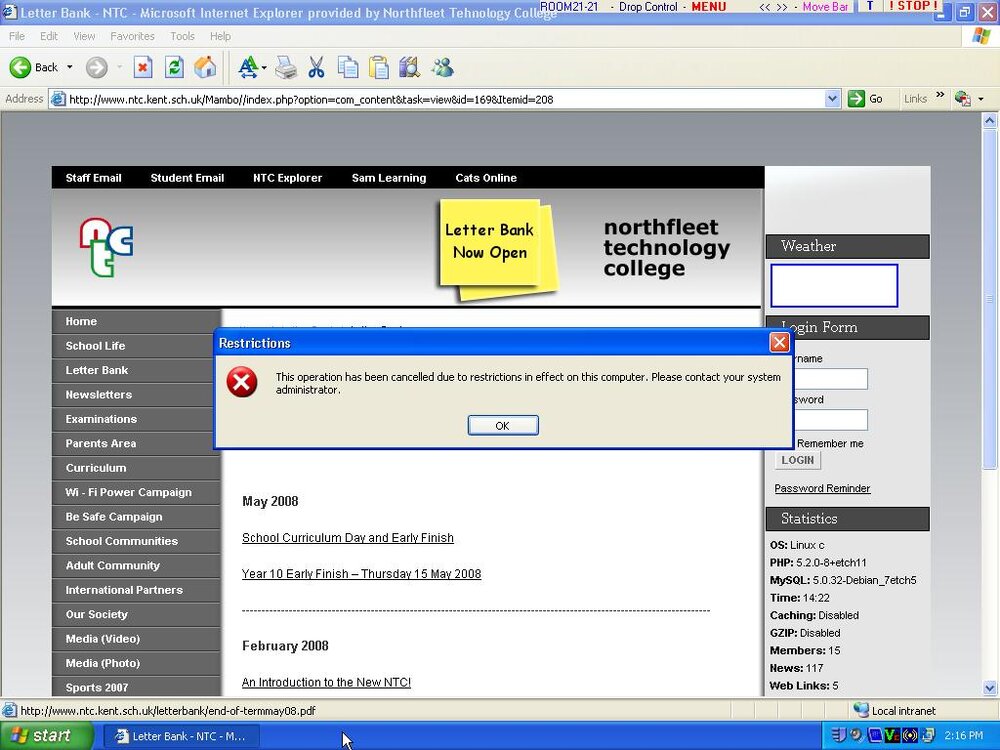Select International Partners sidebar item
The image size is (1000, 750).
[136, 590]
